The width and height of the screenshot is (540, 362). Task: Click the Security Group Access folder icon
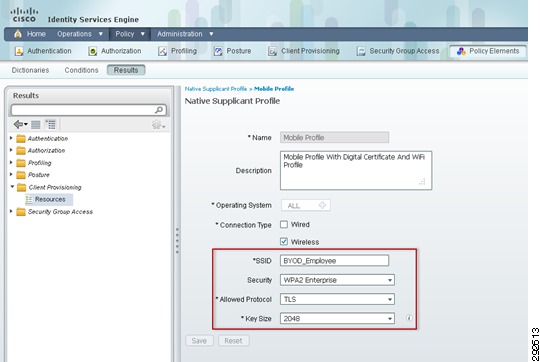tap(21, 211)
